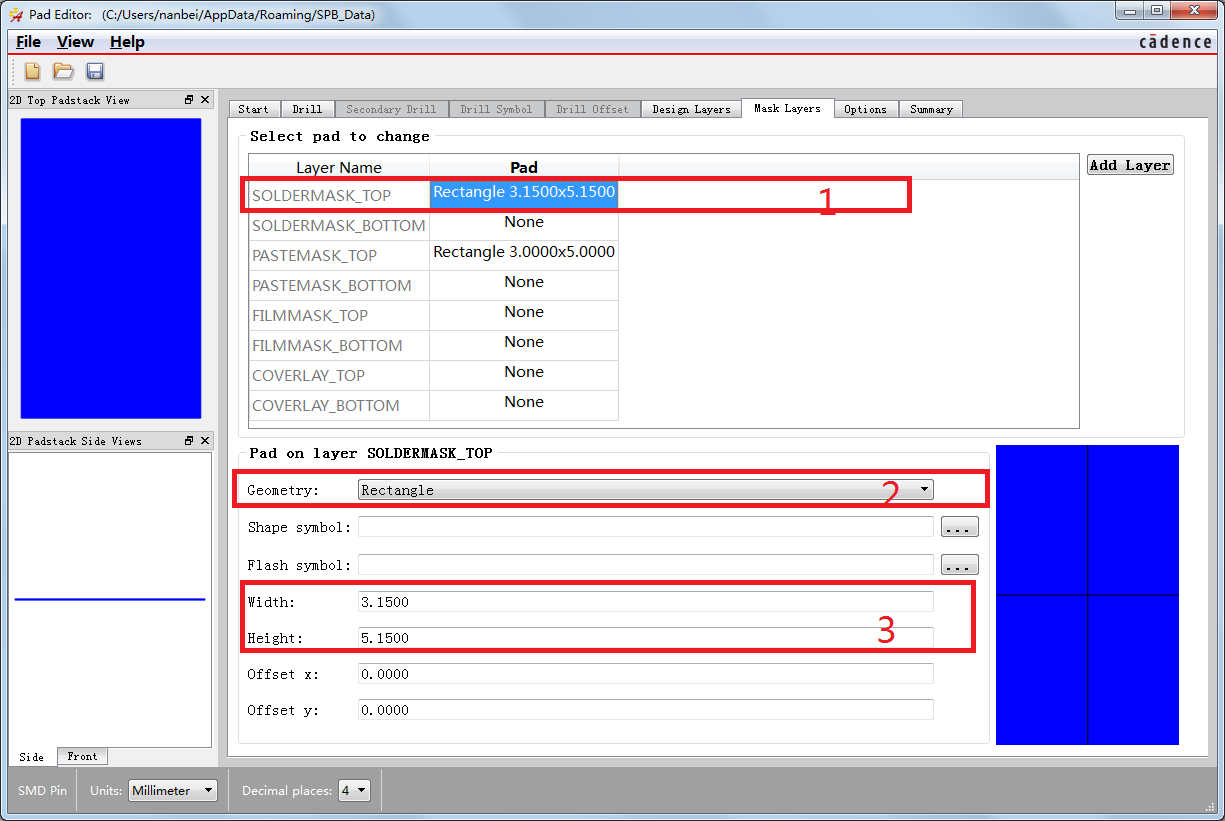Click the Width input field
The image size is (1225, 821).
point(645,602)
